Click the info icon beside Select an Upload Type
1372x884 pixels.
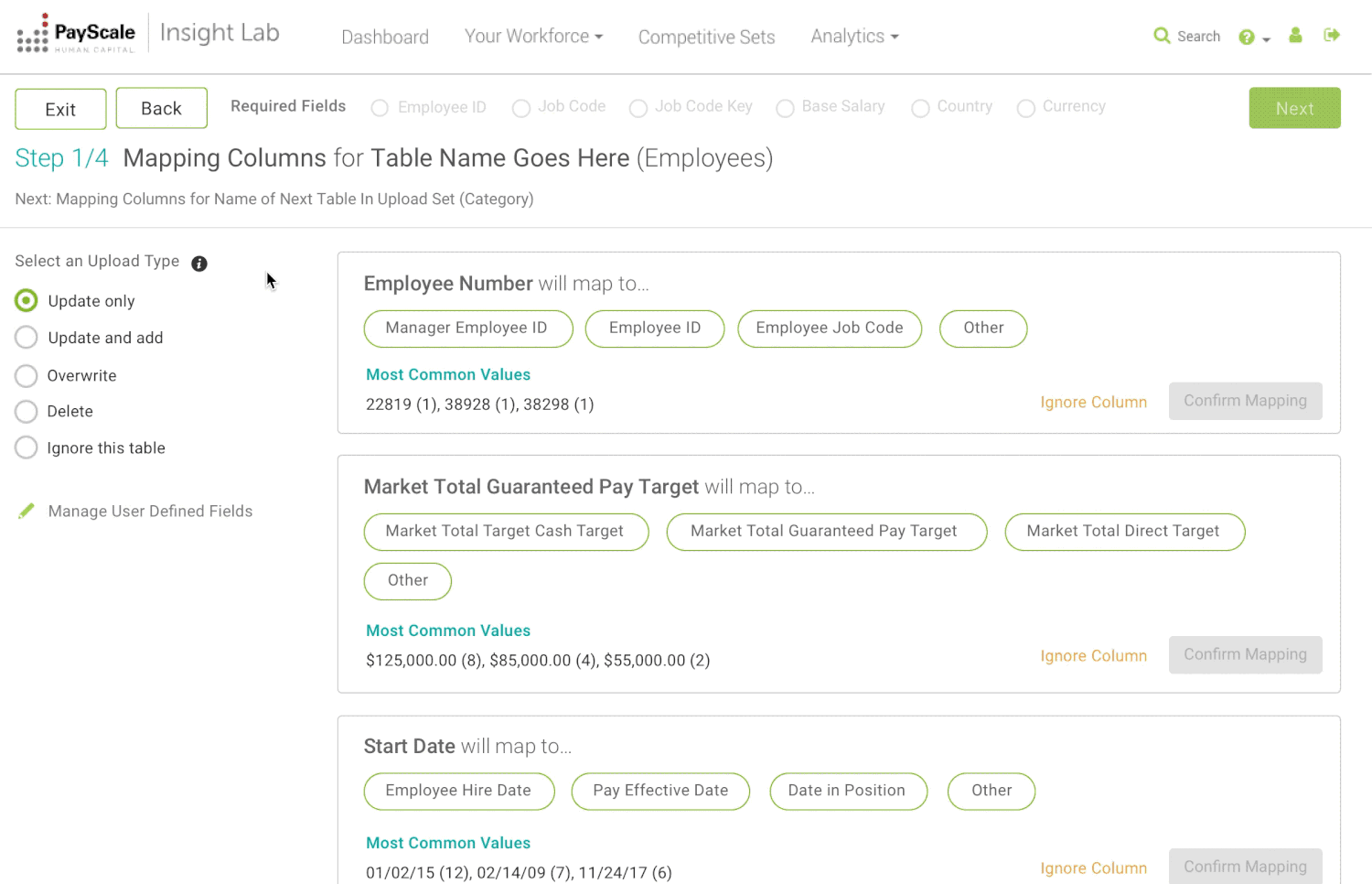coord(199,264)
